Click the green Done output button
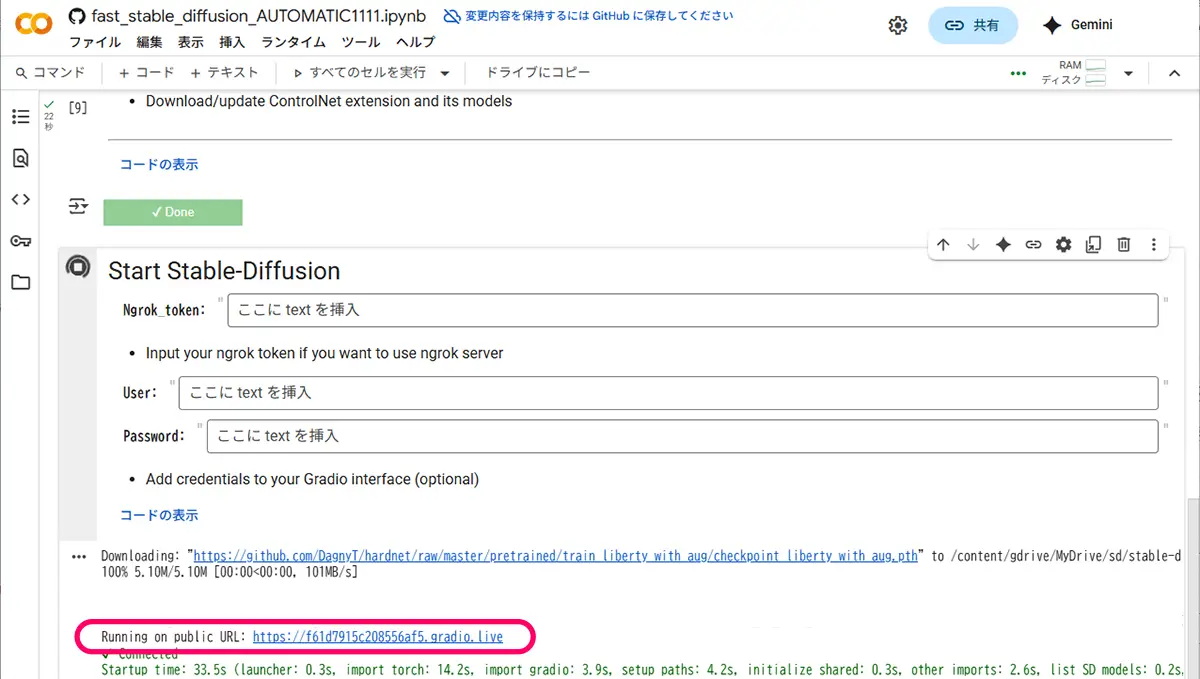Viewport: 1200px width, 679px height. point(173,212)
